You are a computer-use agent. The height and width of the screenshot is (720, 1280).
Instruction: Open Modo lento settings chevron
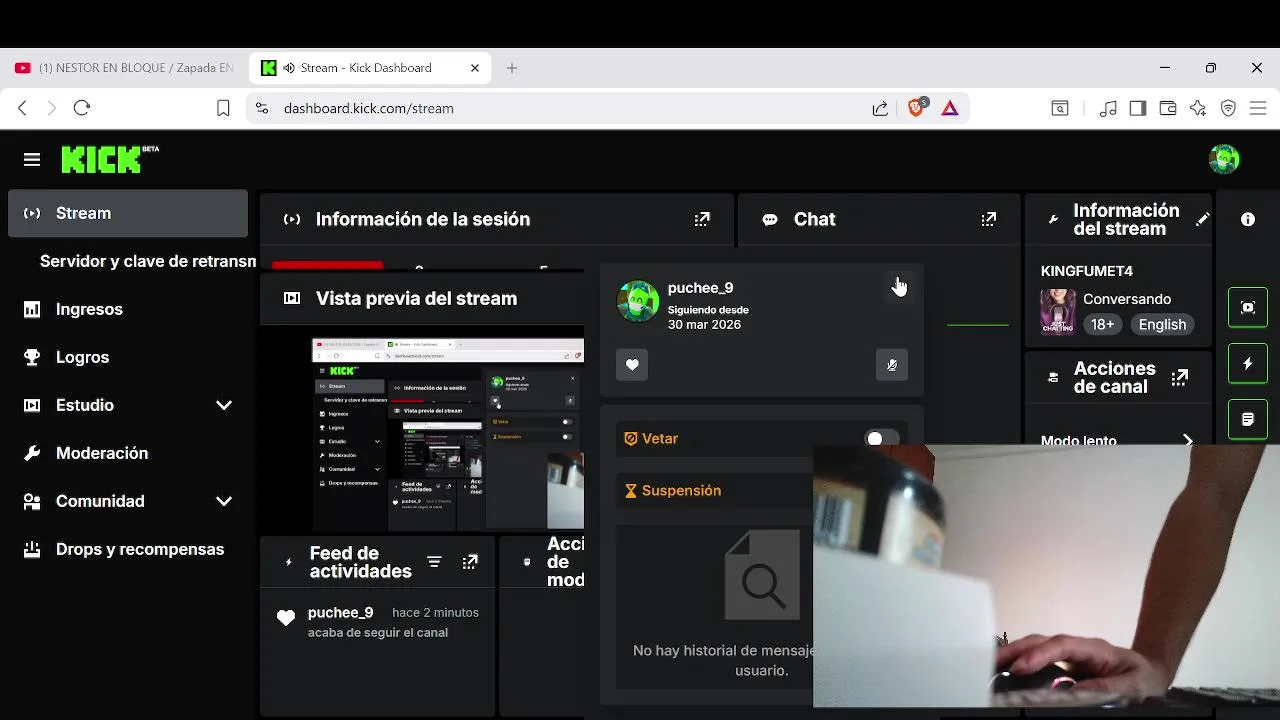1187,439
